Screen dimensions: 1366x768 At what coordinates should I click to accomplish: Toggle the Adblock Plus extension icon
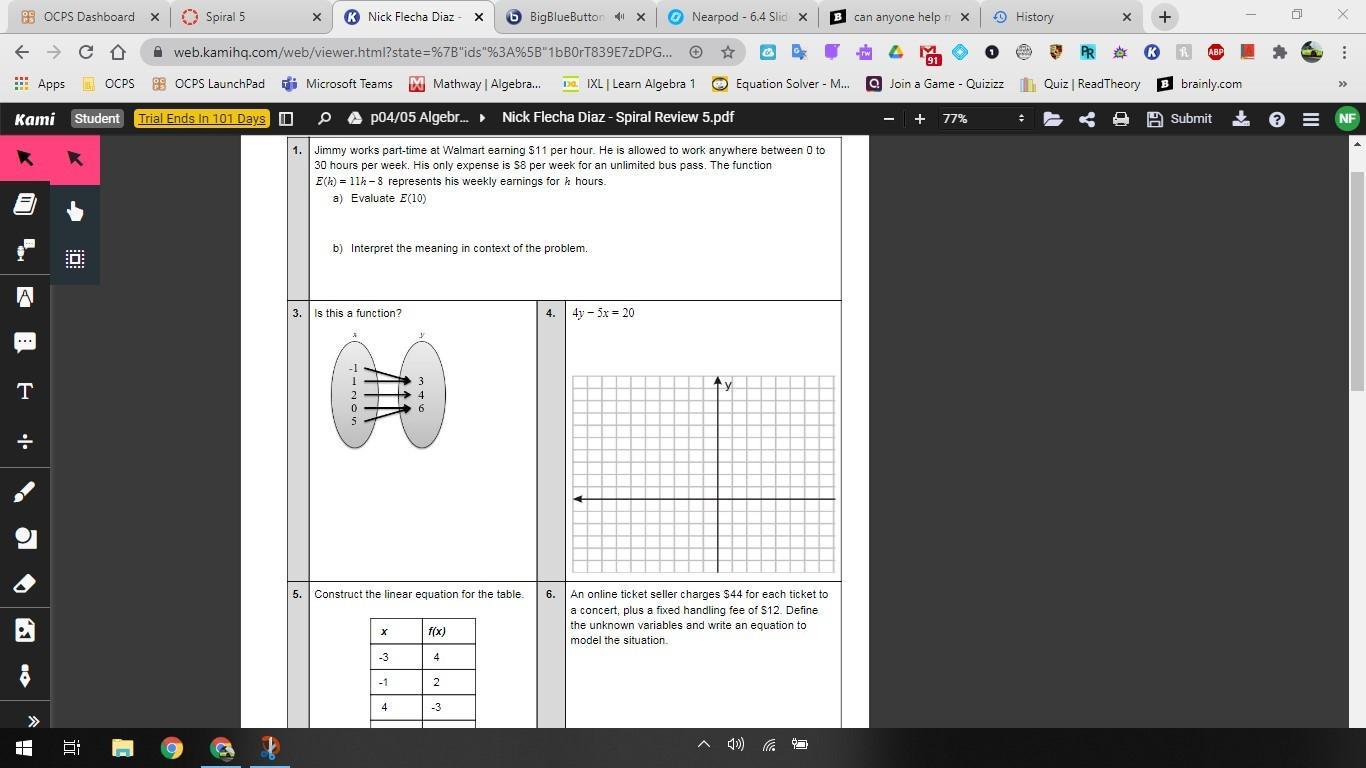pos(1216,52)
